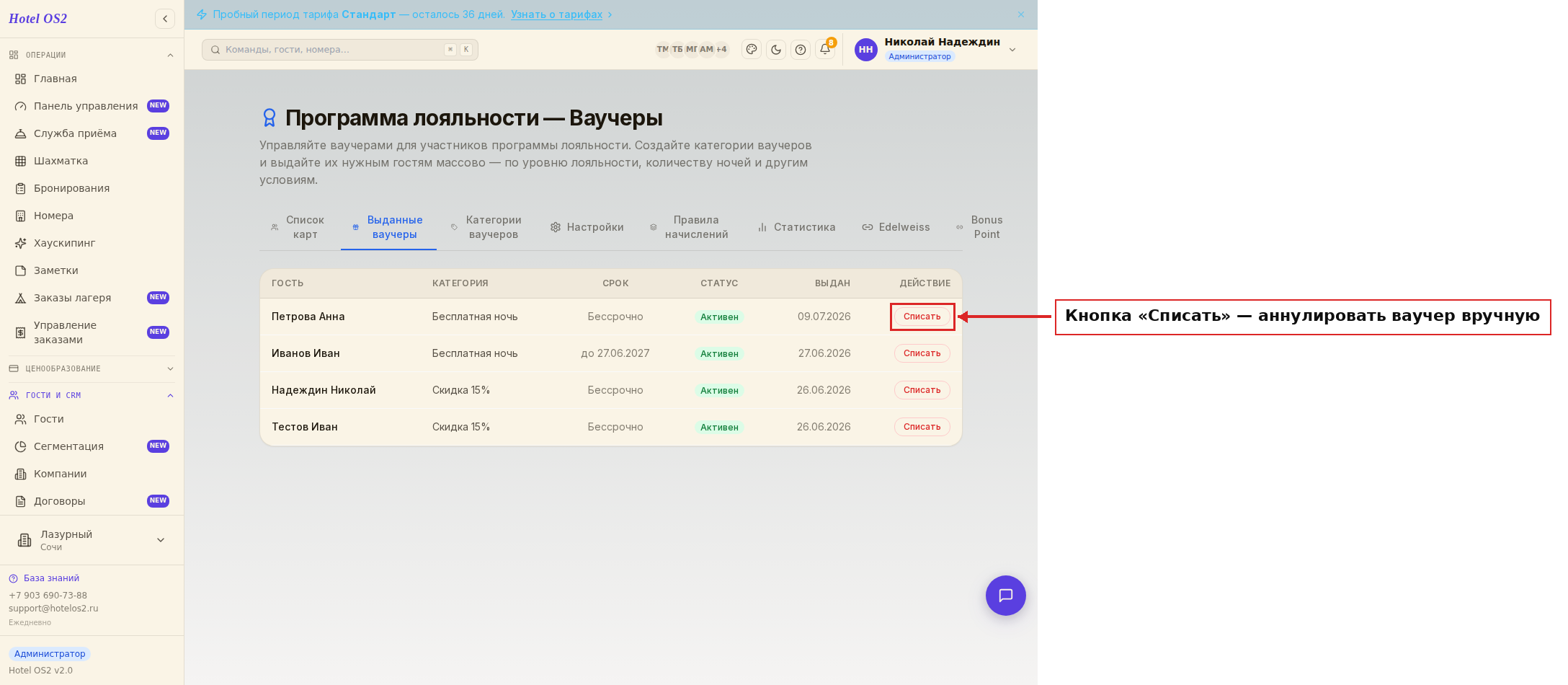Click the до 27.06.2027 expiry cell
This screenshot has height=685, width=1568.
pos(615,353)
